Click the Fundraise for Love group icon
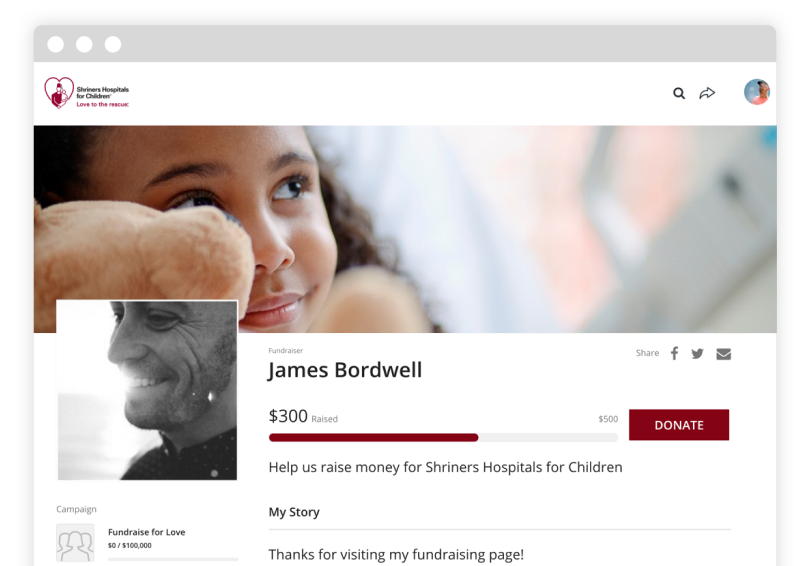The image size is (794, 566). pos(75,543)
